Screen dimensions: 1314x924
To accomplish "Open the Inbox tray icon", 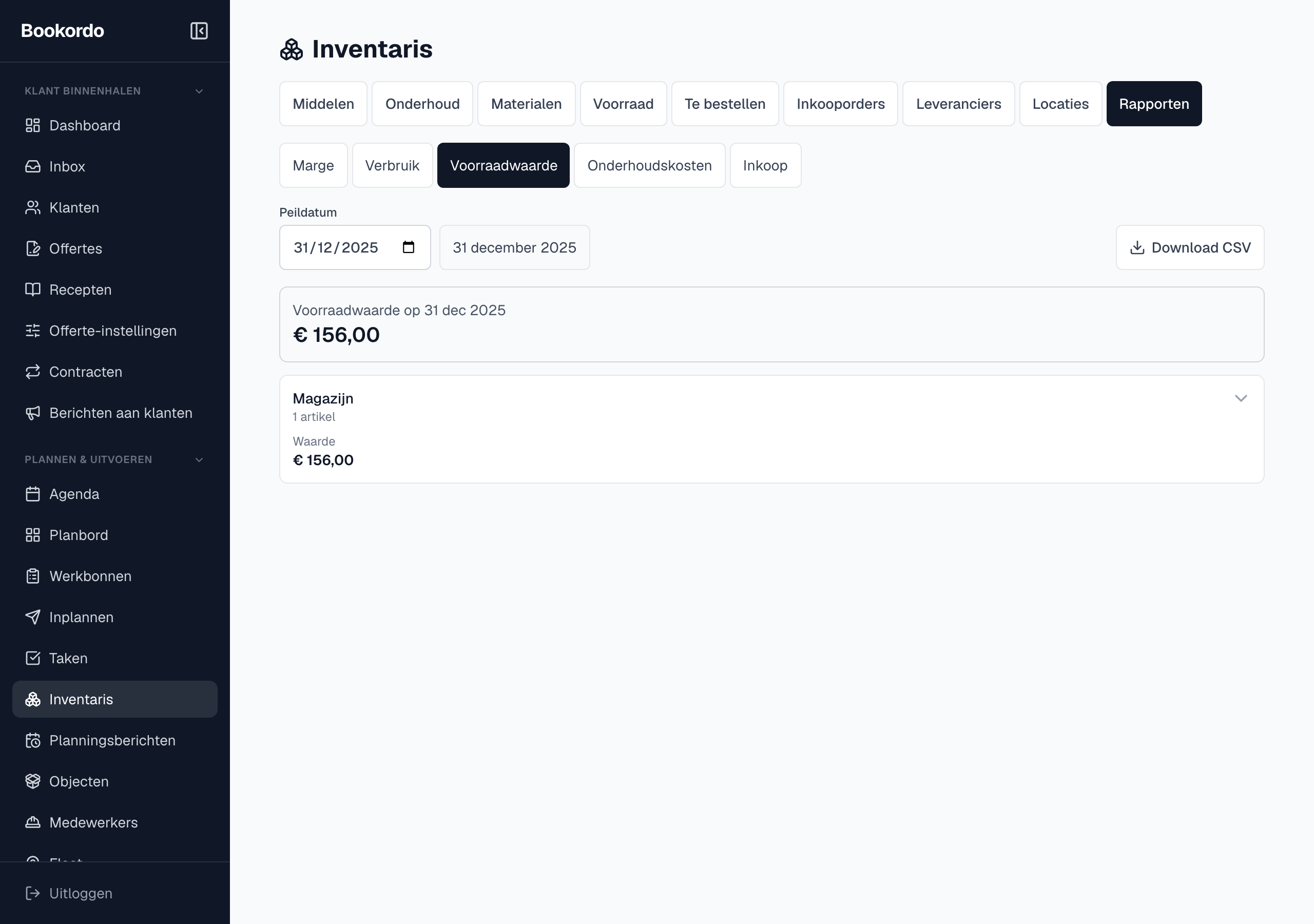I will (x=33, y=167).
